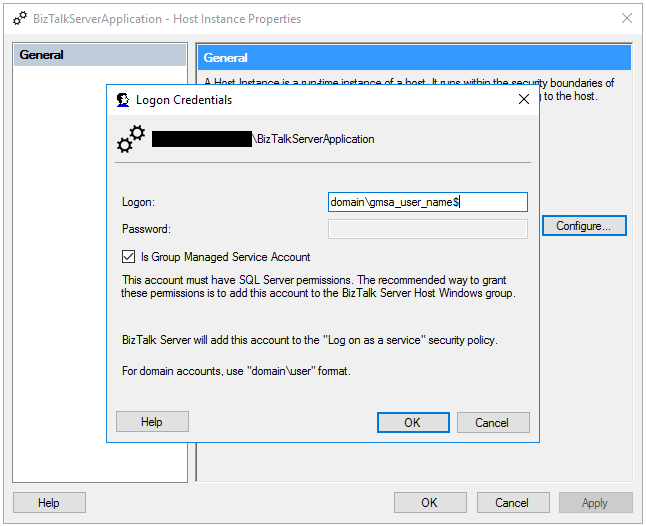The image size is (646, 526).
Task: Click the \BizTalkServerApplication path text
Action: coord(313,139)
